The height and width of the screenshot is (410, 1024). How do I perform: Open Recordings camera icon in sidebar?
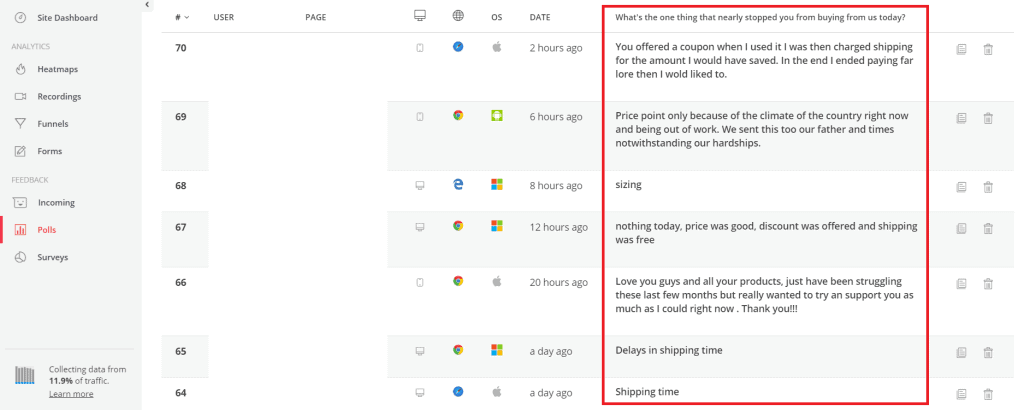click(x=20, y=97)
